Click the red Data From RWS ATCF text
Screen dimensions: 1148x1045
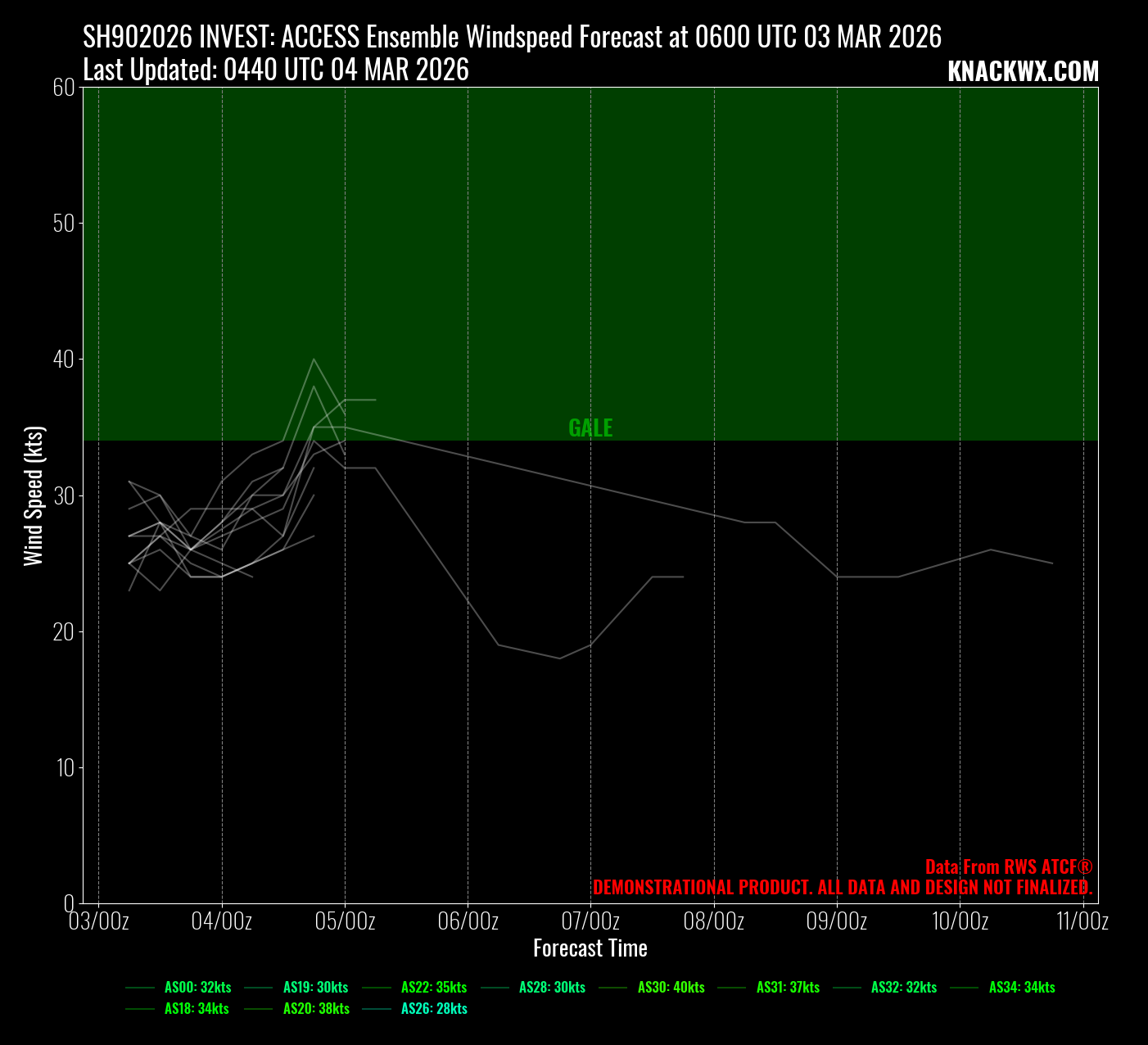(x=1009, y=867)
